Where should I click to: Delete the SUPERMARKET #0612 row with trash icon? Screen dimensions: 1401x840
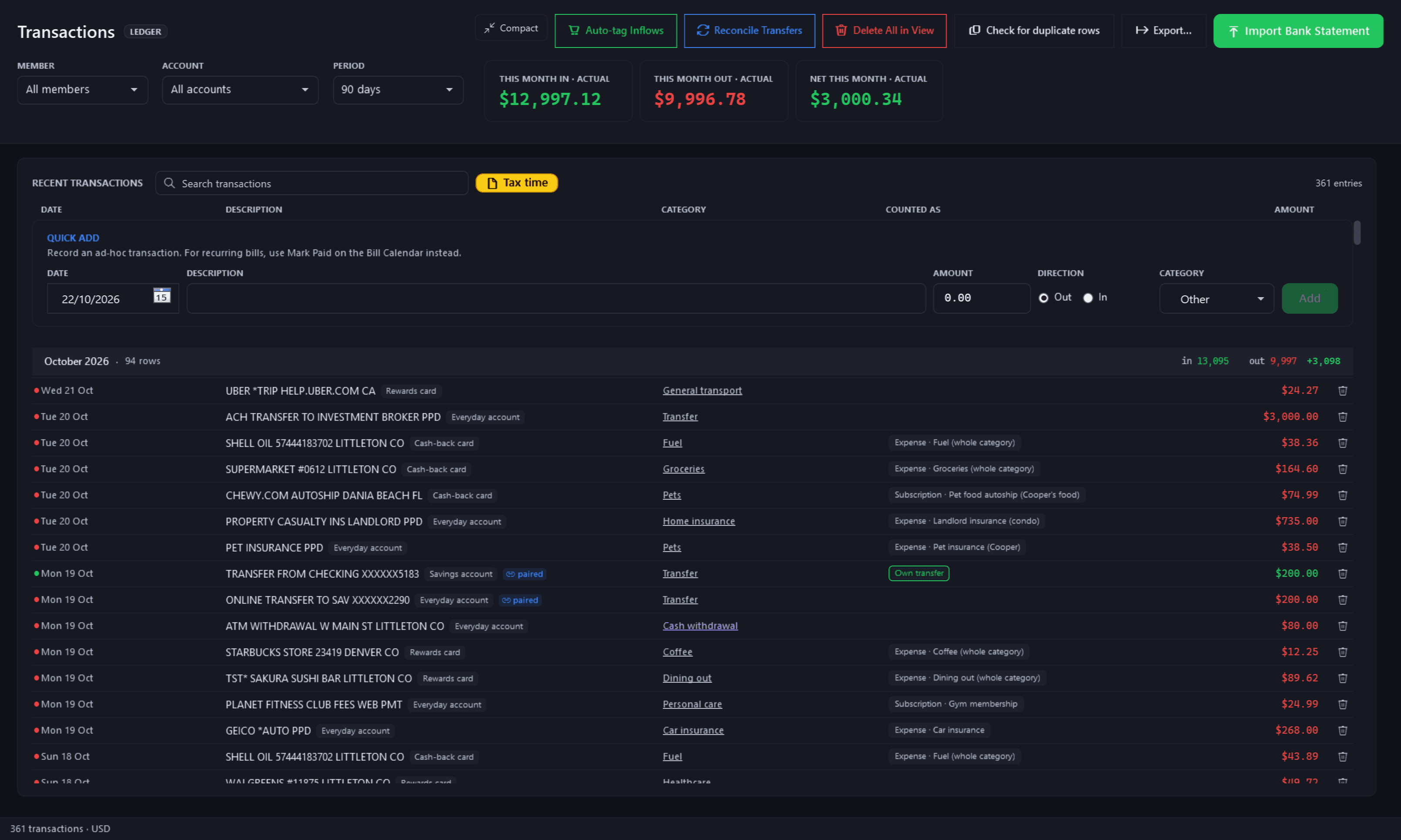[1342, 469]
